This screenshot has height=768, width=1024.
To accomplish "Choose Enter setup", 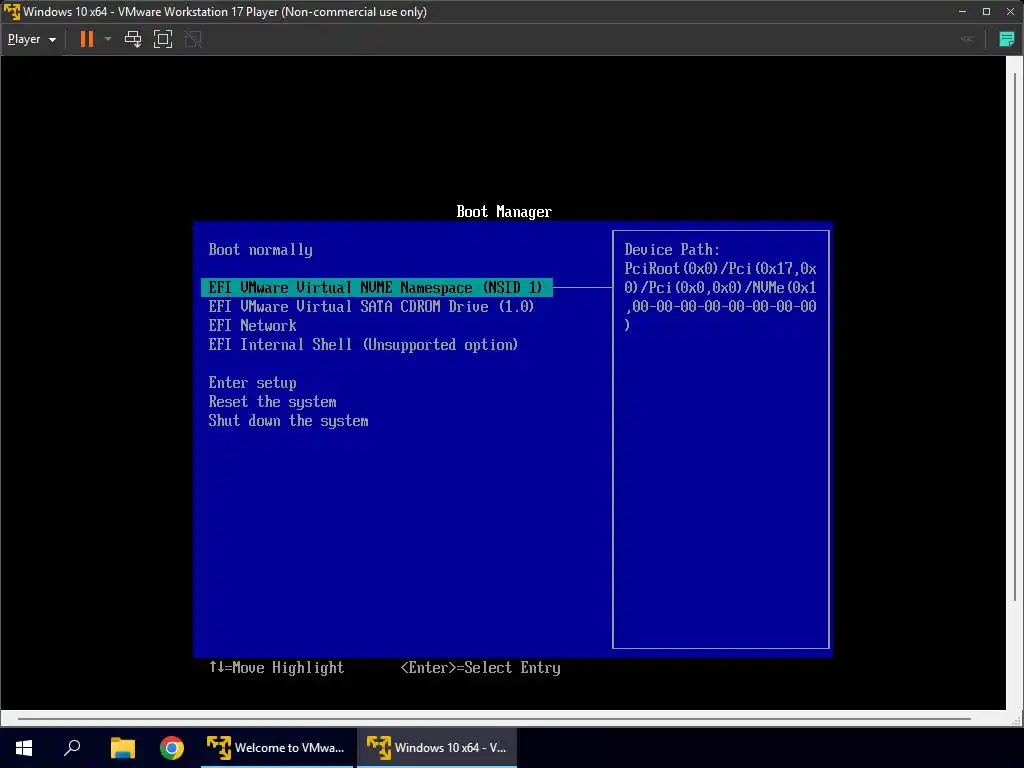I will (252, 383).
